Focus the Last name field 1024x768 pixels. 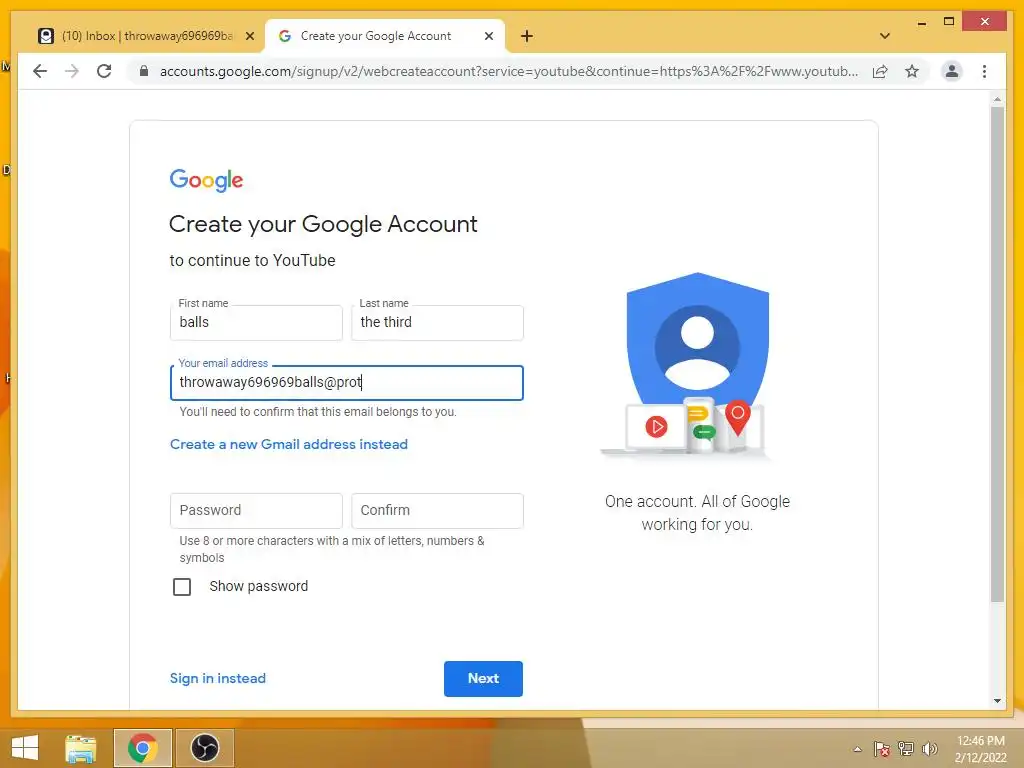437,323
